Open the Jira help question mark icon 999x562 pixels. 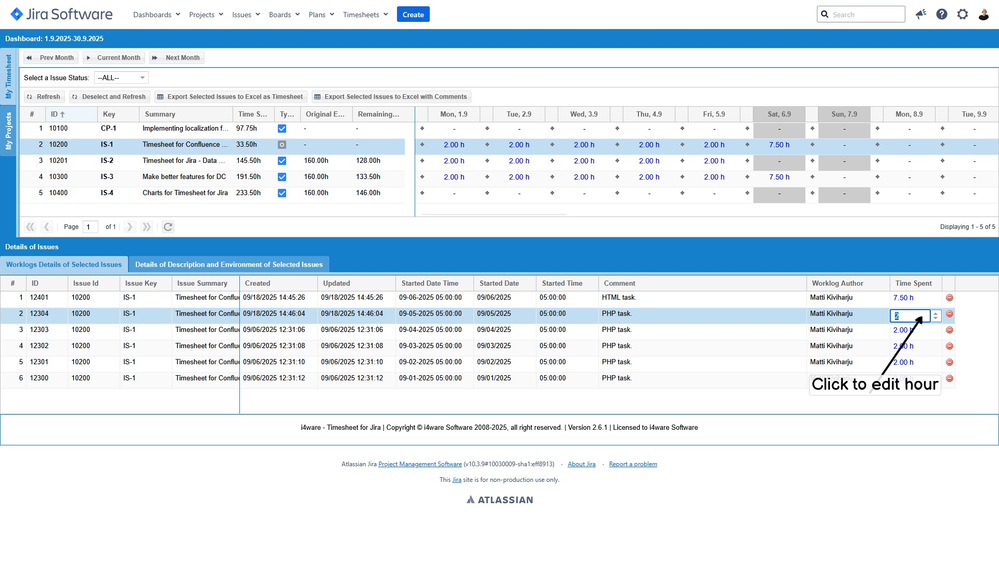click(x=941, y=14)
